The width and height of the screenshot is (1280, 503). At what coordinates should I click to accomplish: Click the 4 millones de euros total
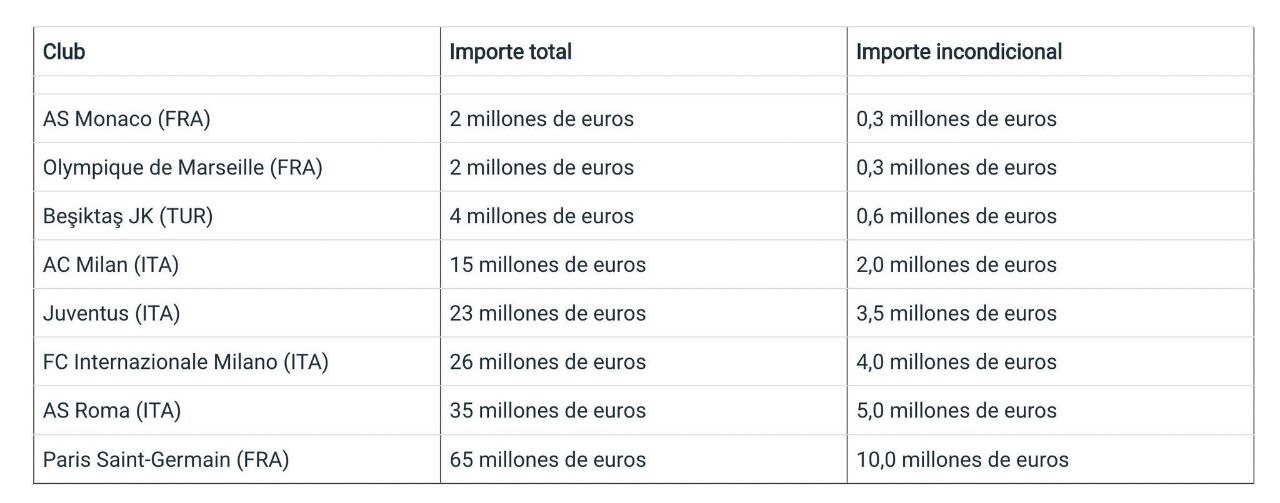tap(541, 216)
